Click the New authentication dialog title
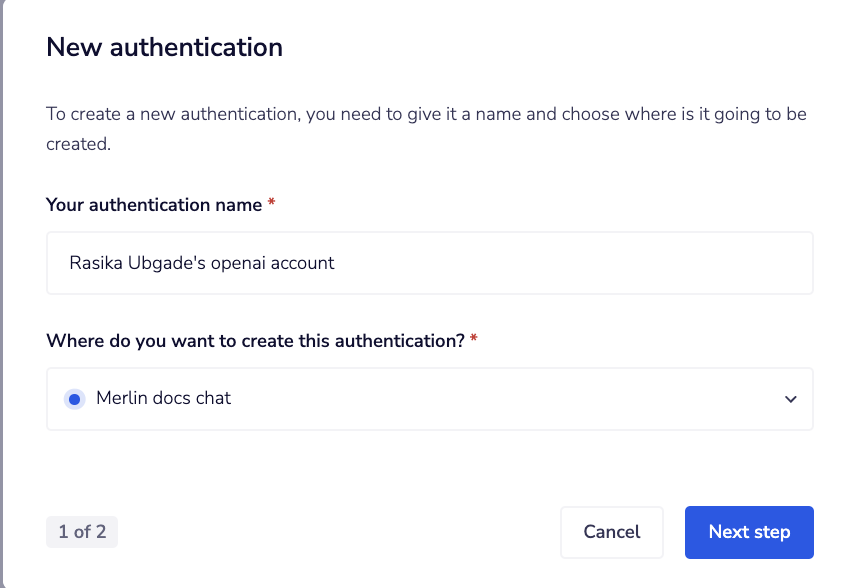 164,47
